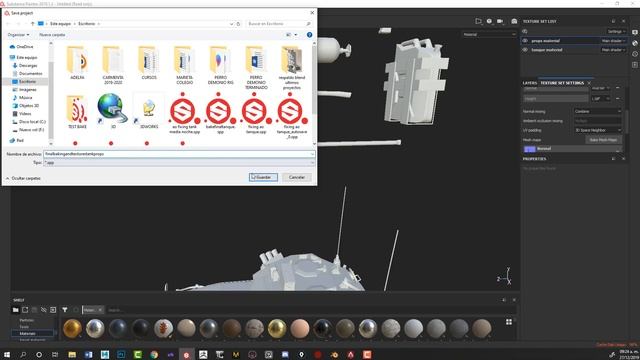Click the Nueva carpeta button
Image resolution: width=640 pixels, height=360 pixels.
[x=52, y=35]
